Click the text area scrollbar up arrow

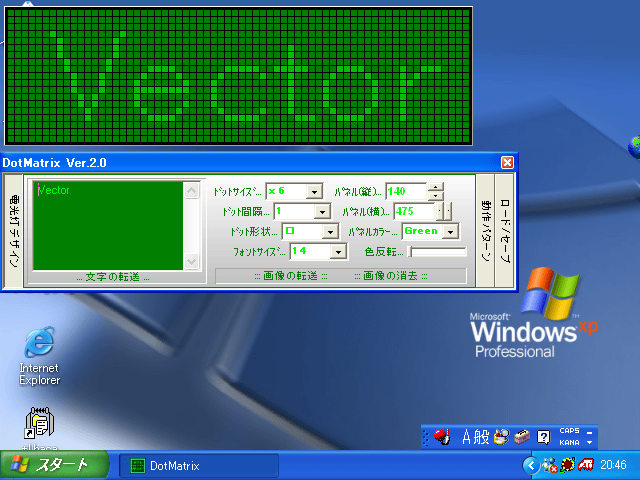[192, 190]
